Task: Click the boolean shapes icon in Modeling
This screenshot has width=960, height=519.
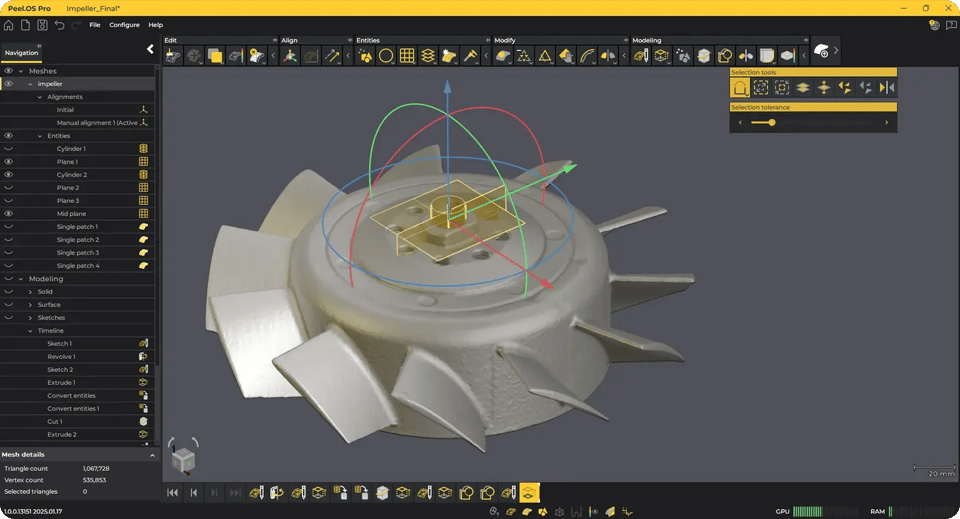Action: tap(725, 56)
